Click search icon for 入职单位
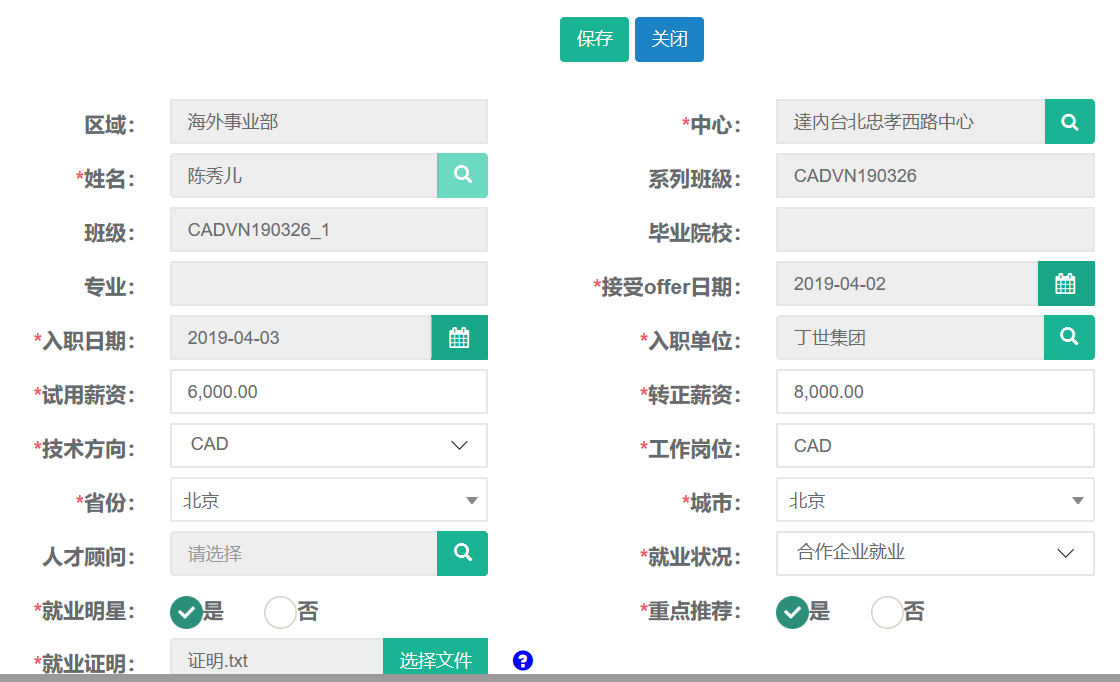Image resolution: width=1120 pixels, height=682 pixels. tap(1069, 337)
